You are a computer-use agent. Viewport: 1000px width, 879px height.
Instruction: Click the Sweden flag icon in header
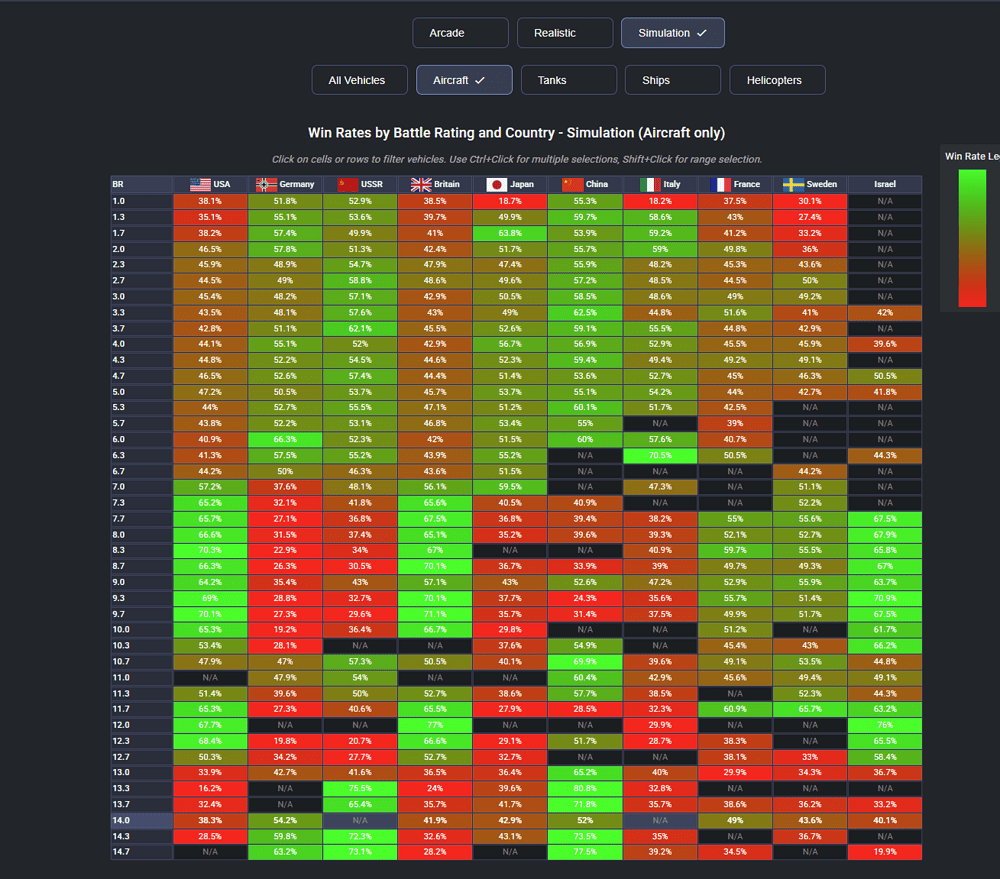(793, 184)
